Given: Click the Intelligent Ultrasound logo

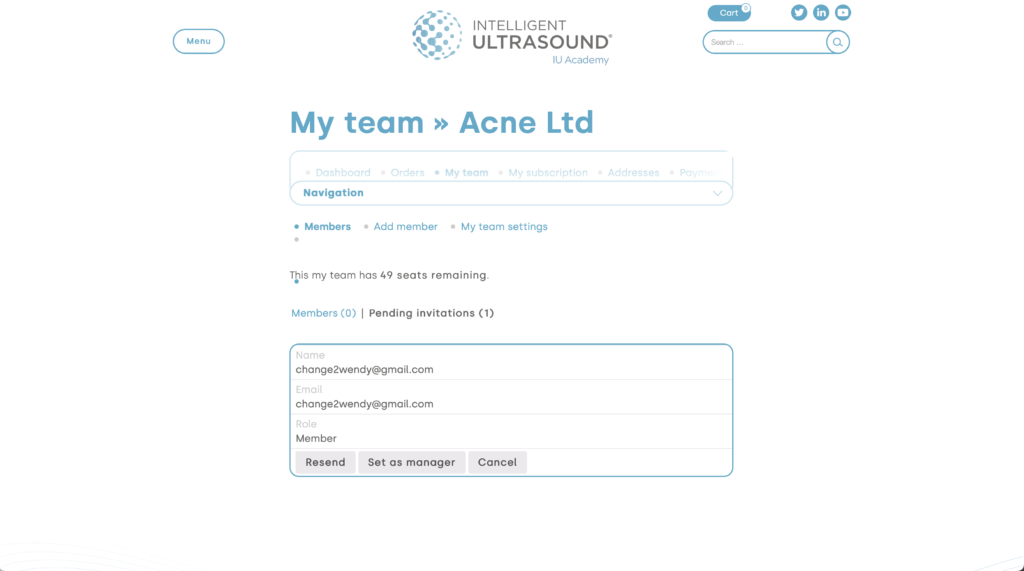Looking at the screenshot, I should 511,36.
